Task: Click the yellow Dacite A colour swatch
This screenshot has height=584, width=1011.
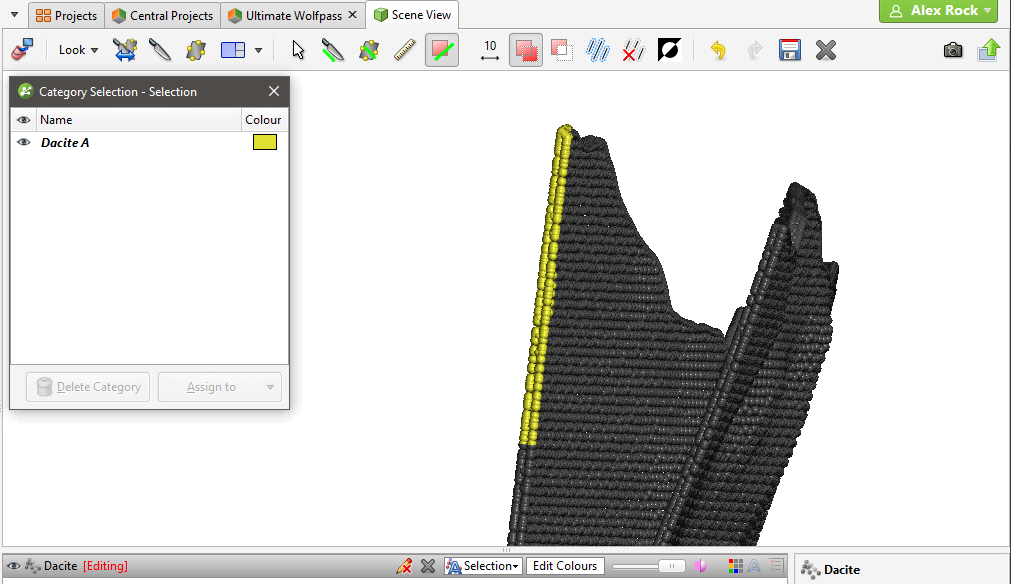Action: tap(264, 143)
